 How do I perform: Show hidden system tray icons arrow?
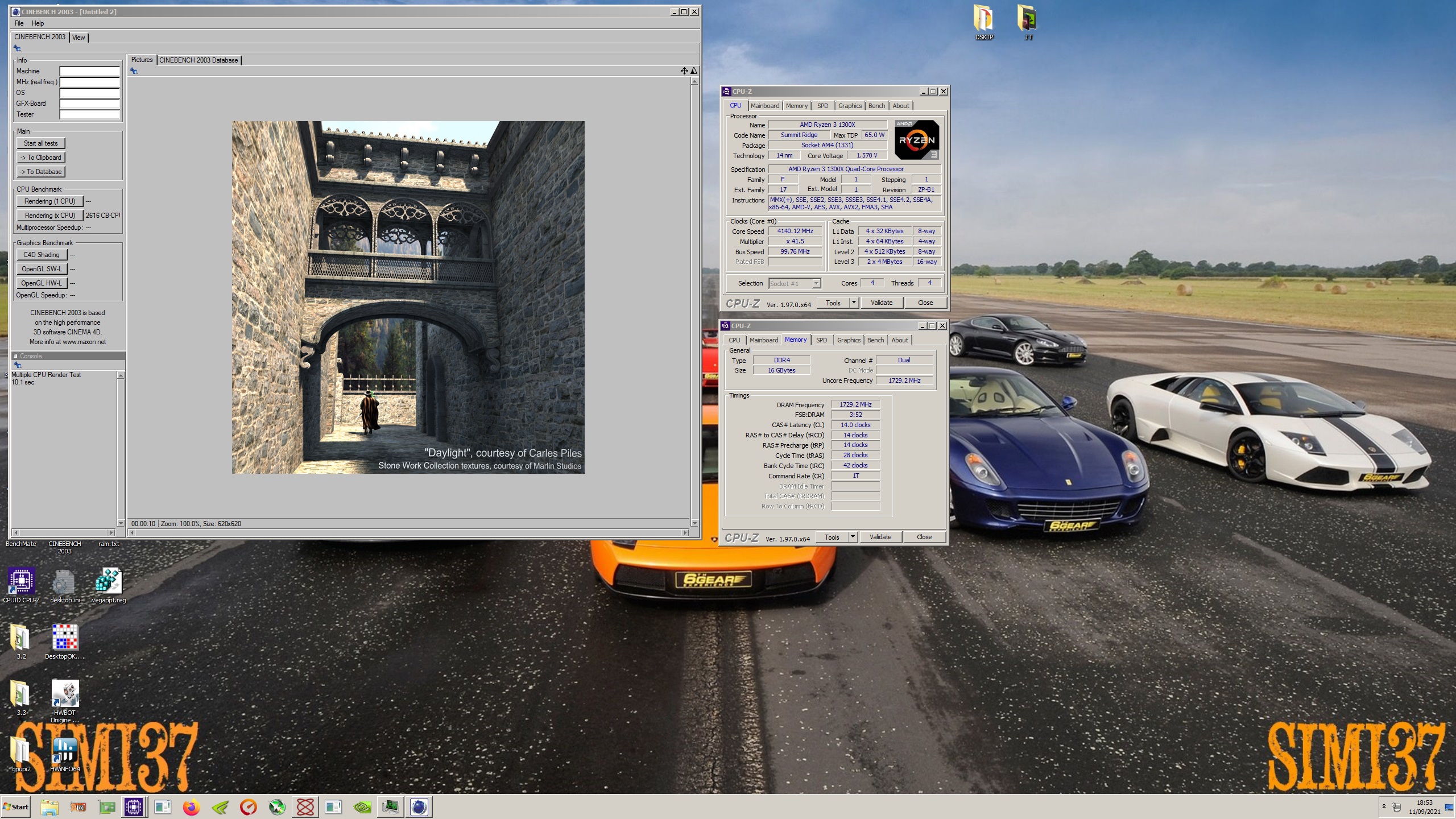[x=1384, y=806]
